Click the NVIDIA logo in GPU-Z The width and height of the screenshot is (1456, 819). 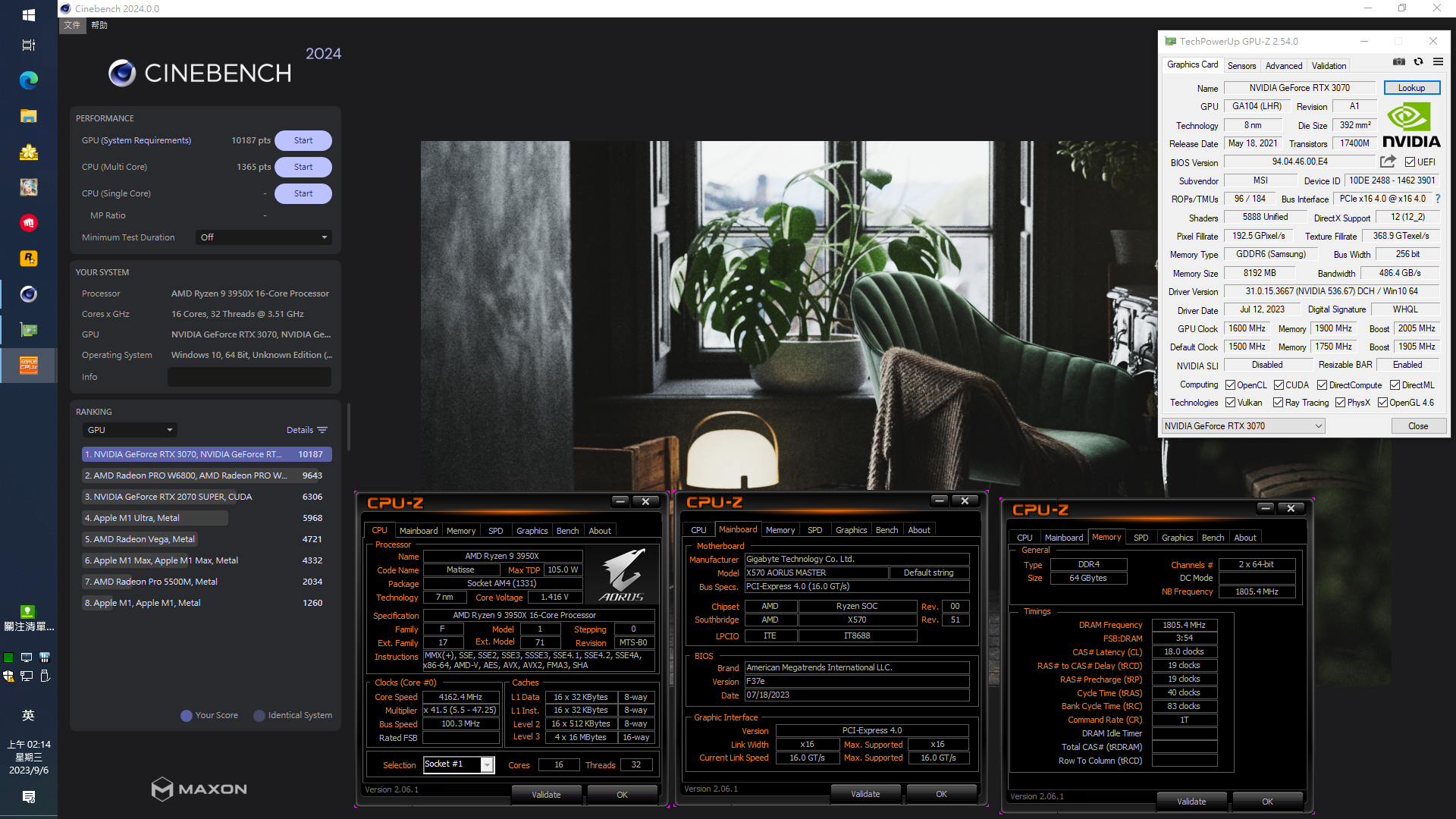[x=1411, y=125]
